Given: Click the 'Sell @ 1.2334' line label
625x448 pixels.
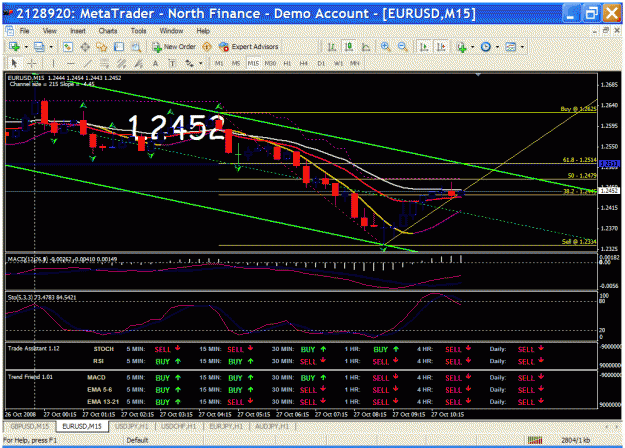Looking at the screenshot, I should click(579, 242).
